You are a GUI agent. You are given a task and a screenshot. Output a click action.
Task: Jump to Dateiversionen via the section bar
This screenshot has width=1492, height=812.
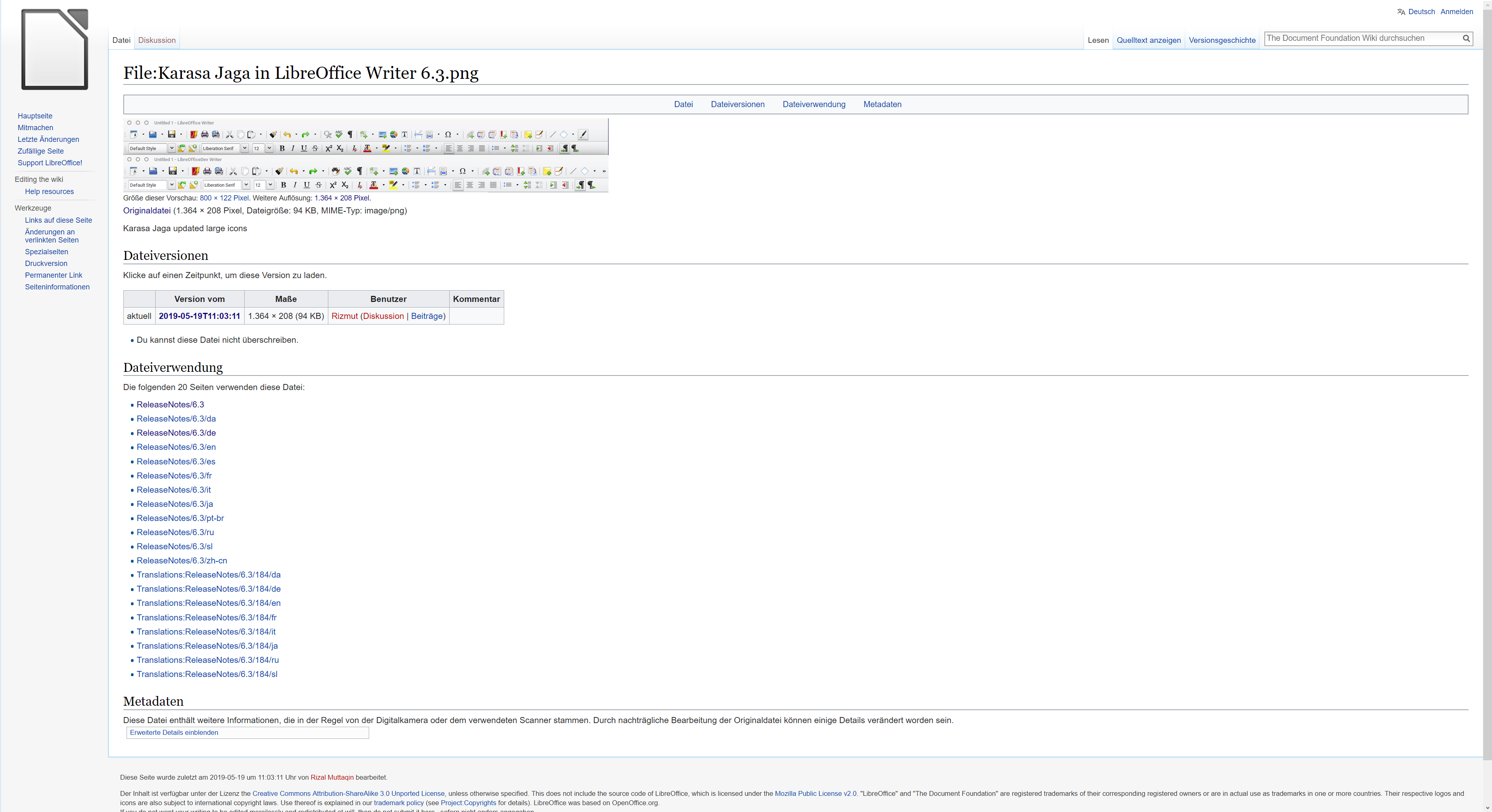pyautogui.click(x=738, y=104)
